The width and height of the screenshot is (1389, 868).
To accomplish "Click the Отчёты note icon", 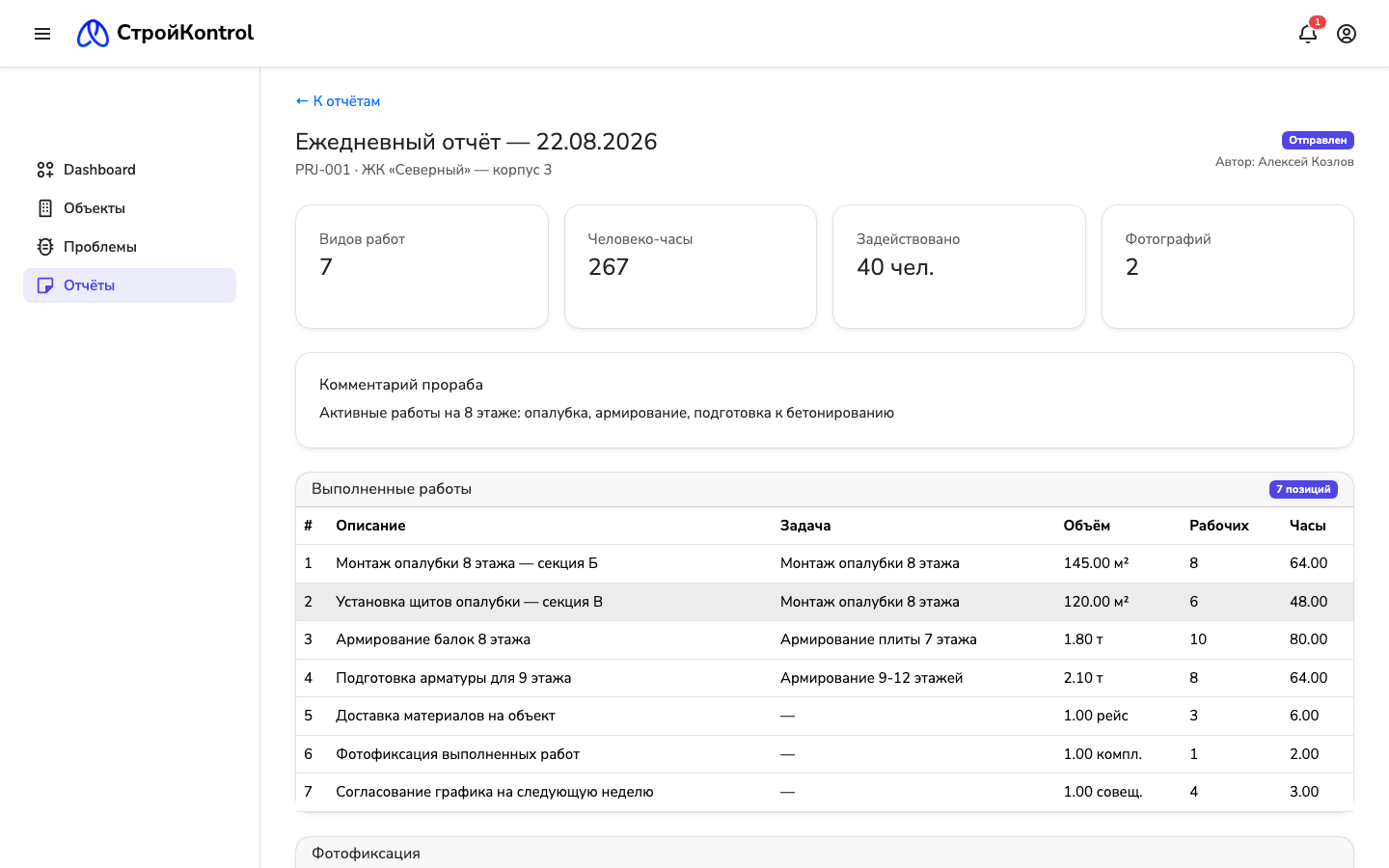I will [45, 285].
